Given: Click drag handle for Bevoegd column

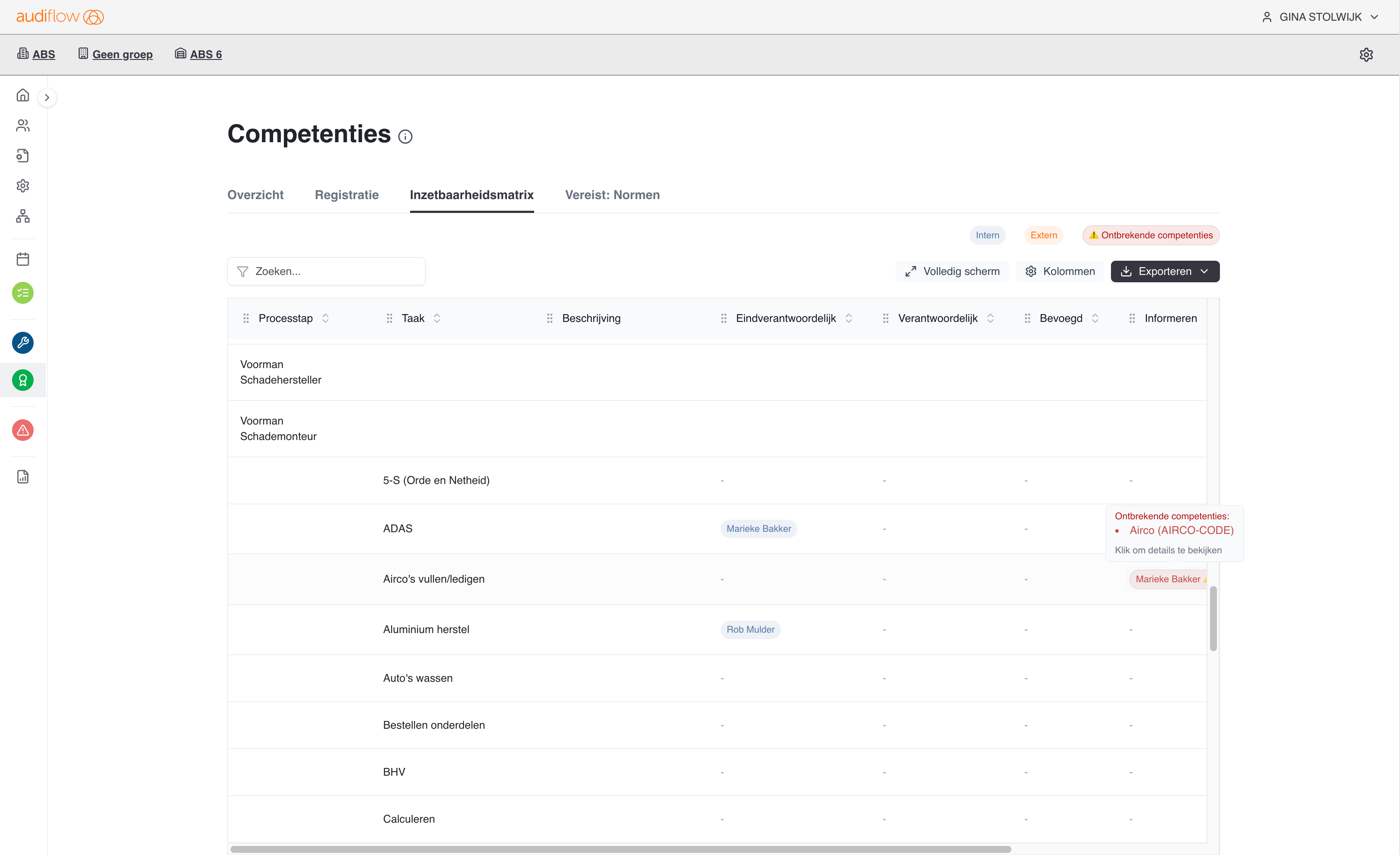Looking at the screenshot, I should point(1027,318).
